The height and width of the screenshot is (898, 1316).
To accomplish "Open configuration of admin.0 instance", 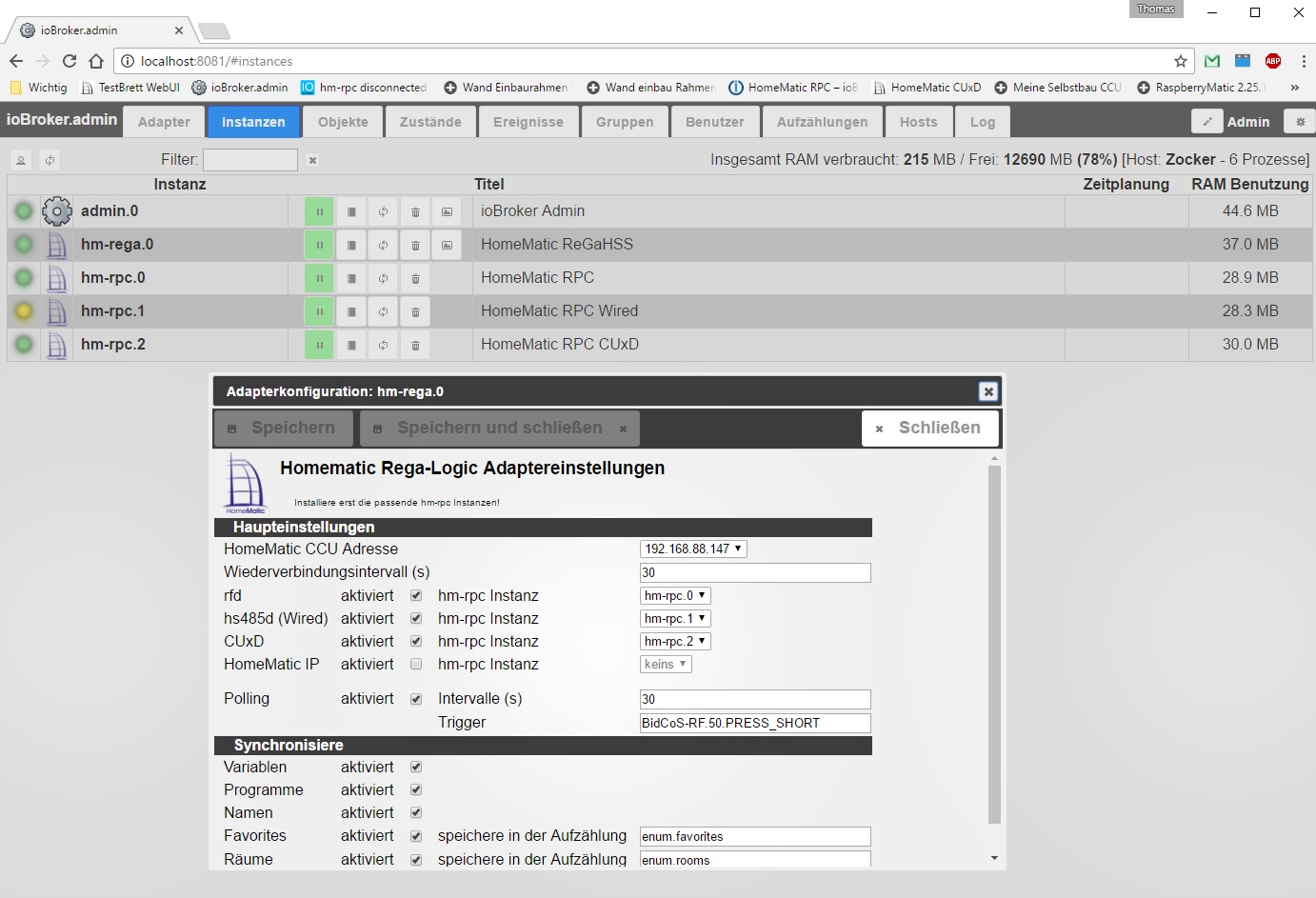I will pos(351,211).
